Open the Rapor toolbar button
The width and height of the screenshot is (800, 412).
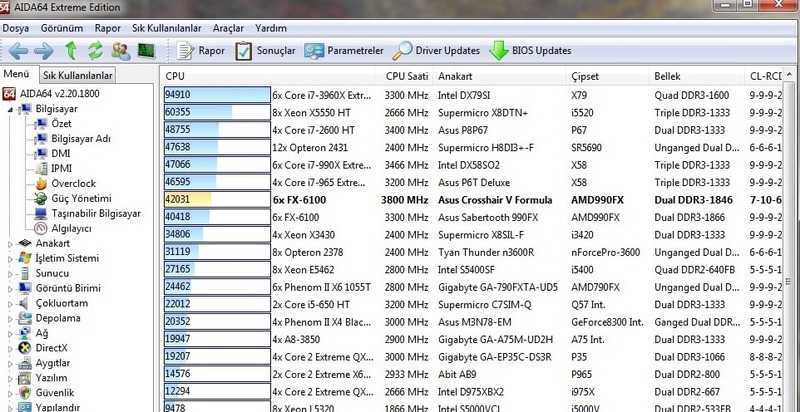point(201,50)
